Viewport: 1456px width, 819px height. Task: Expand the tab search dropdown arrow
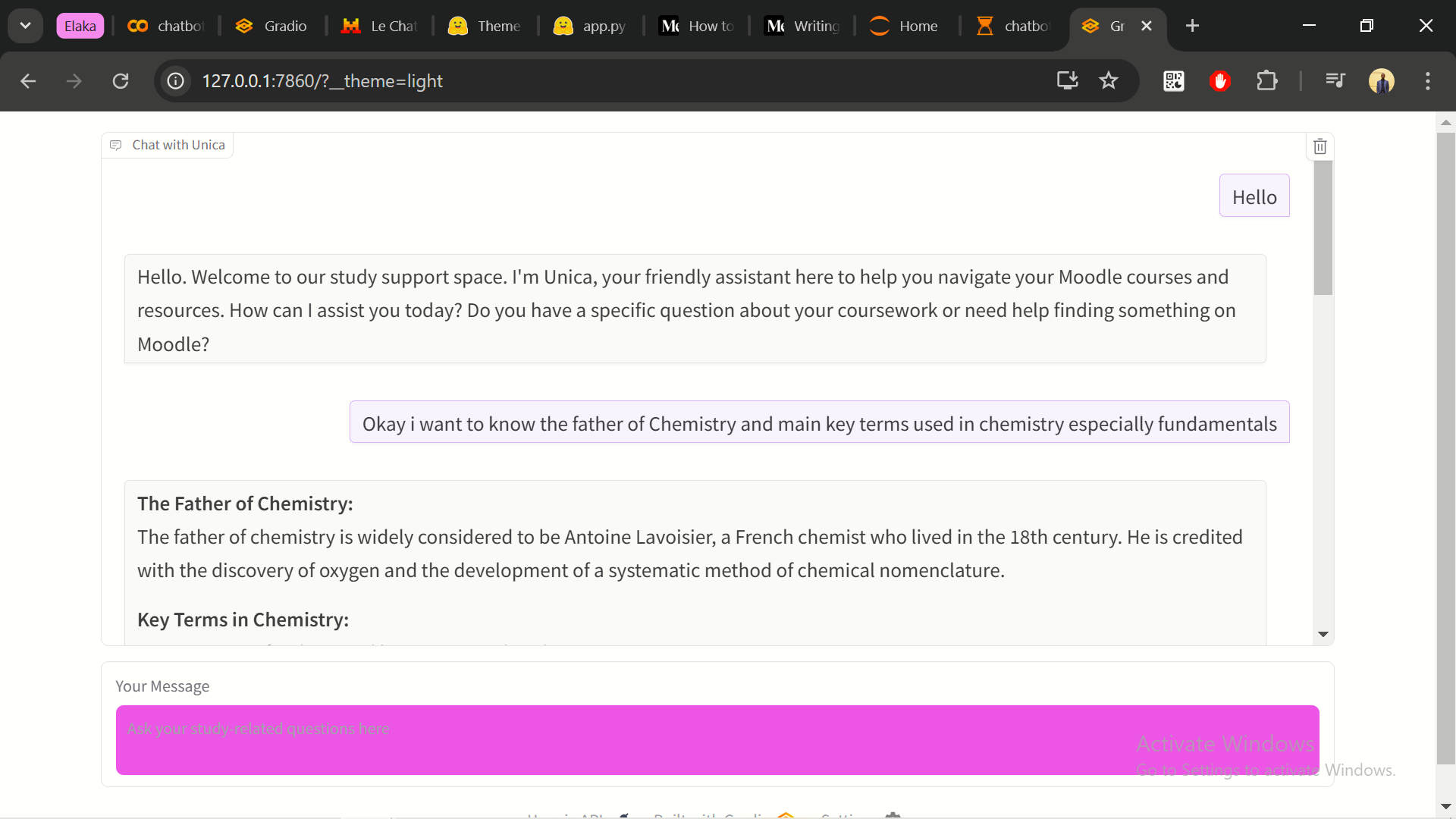25,26
